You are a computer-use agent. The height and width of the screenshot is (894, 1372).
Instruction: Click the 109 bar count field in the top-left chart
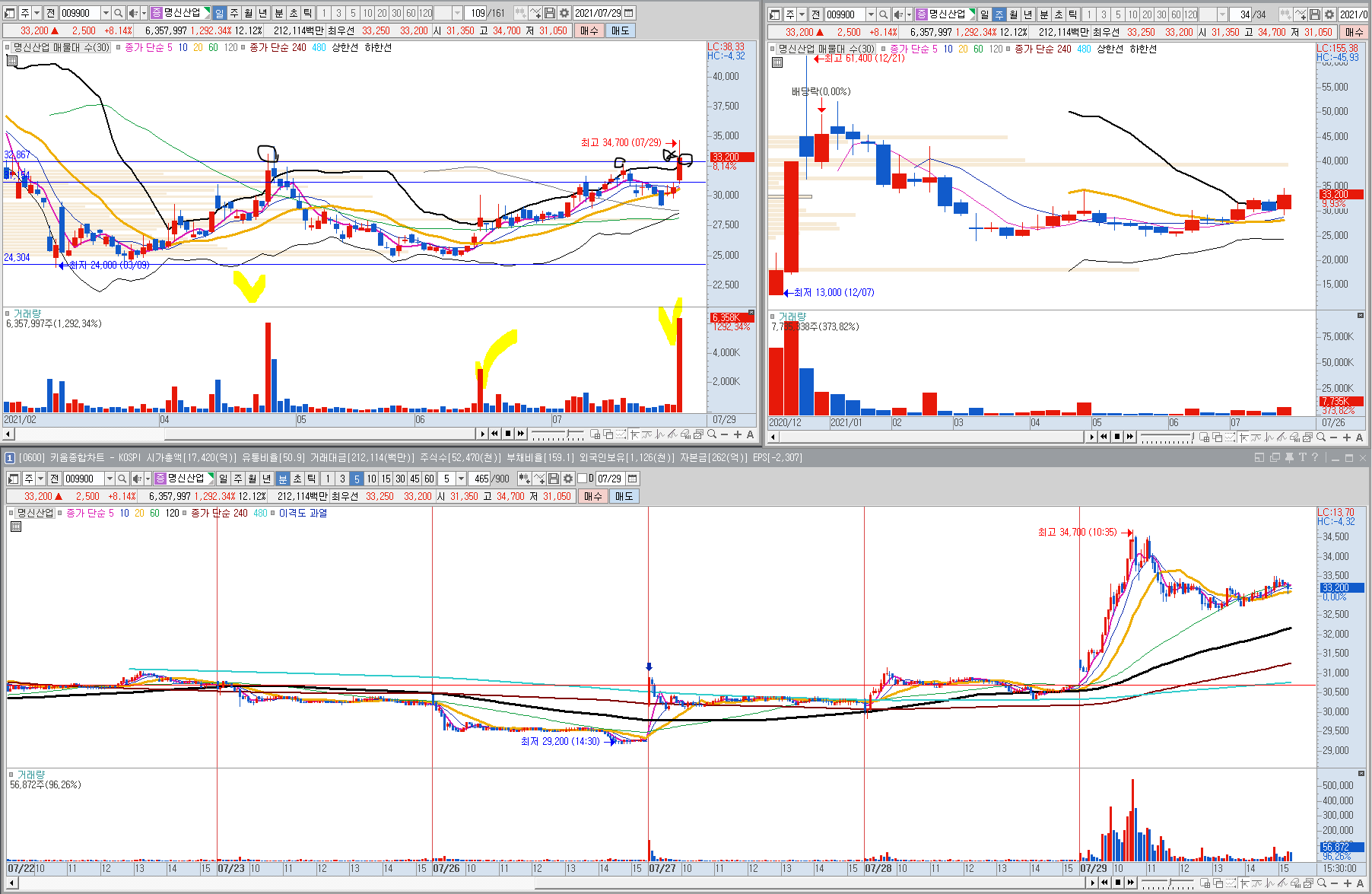click(x=477, y=13)
